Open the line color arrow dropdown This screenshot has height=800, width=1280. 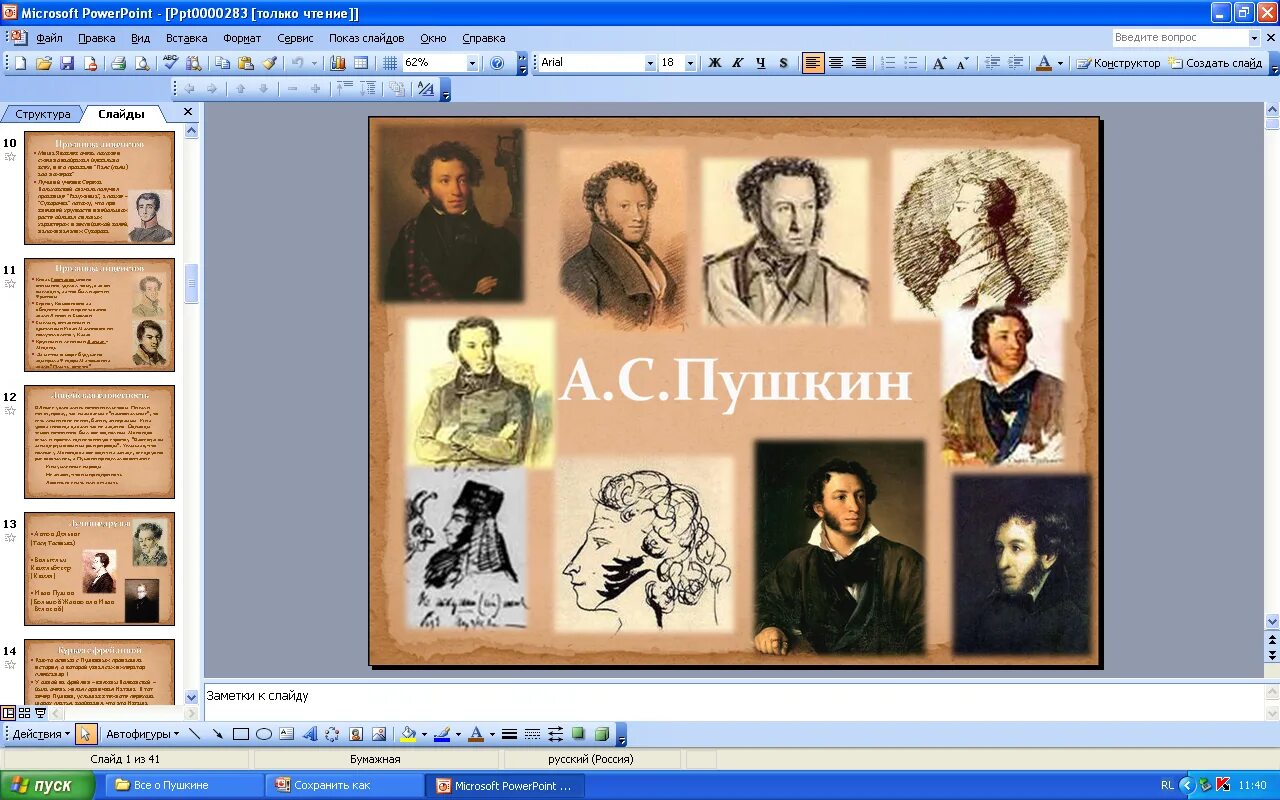459,734
